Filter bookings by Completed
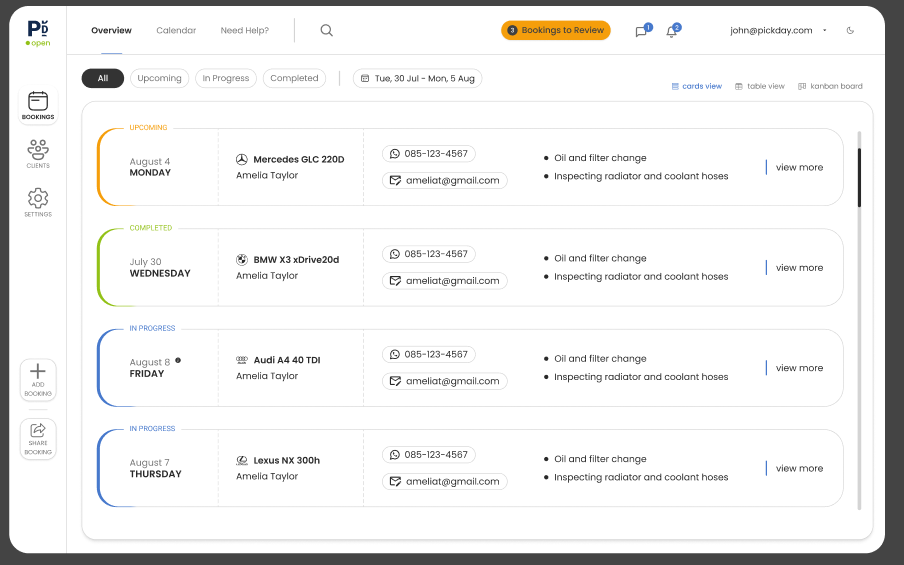 click(294, 78)
